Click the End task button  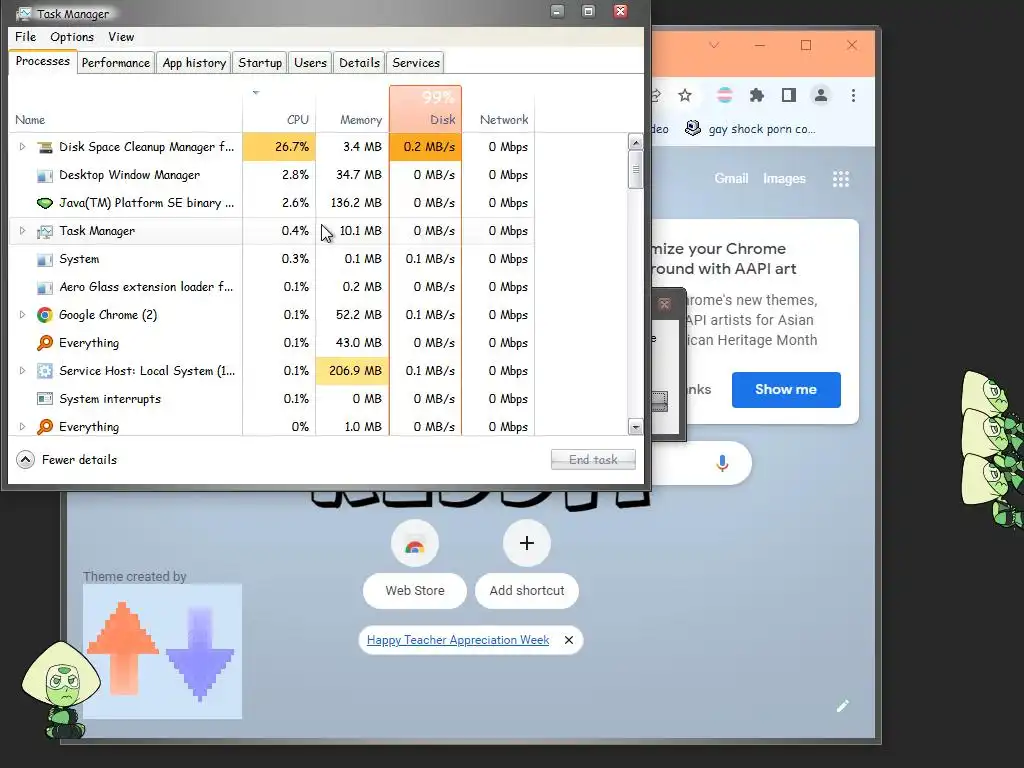(593, 460)
